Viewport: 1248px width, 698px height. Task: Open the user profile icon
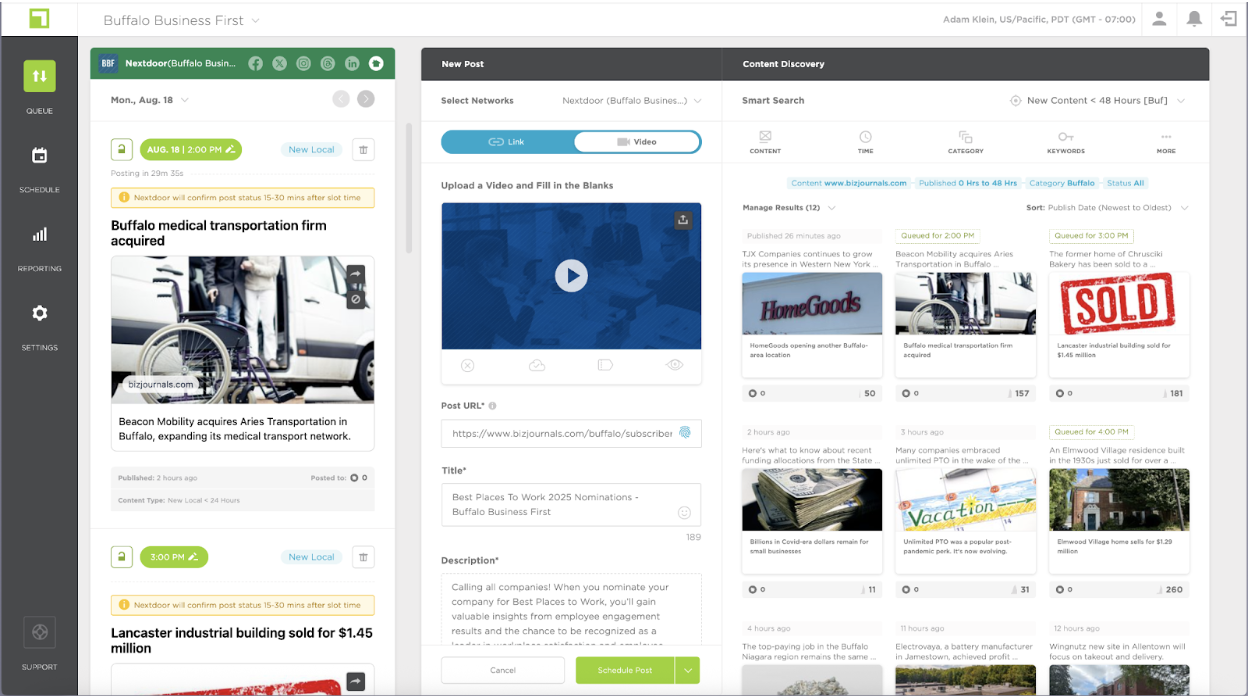pos(1159,19)
